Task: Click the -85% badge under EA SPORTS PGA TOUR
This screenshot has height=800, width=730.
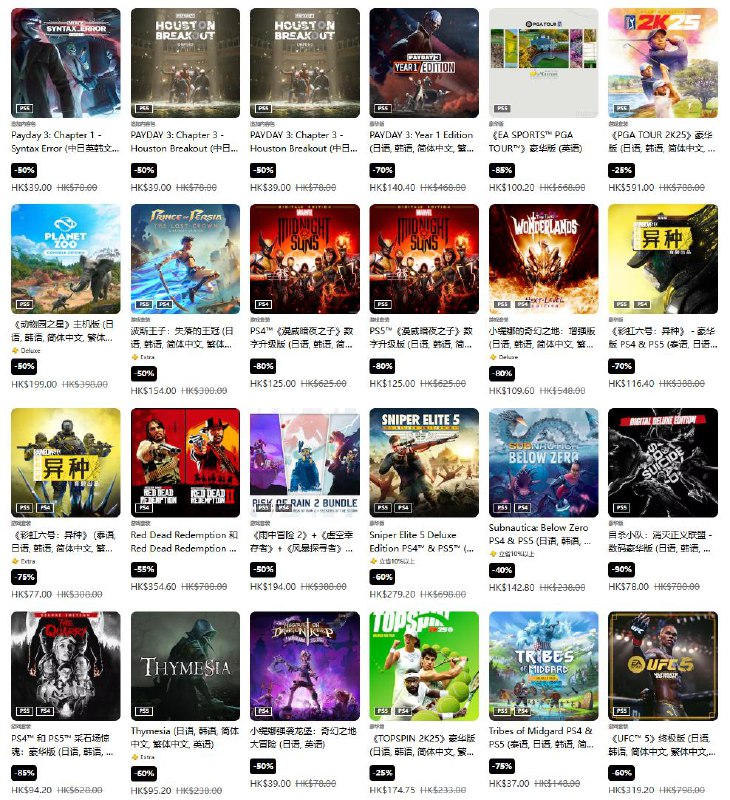Action: point(501,170)
